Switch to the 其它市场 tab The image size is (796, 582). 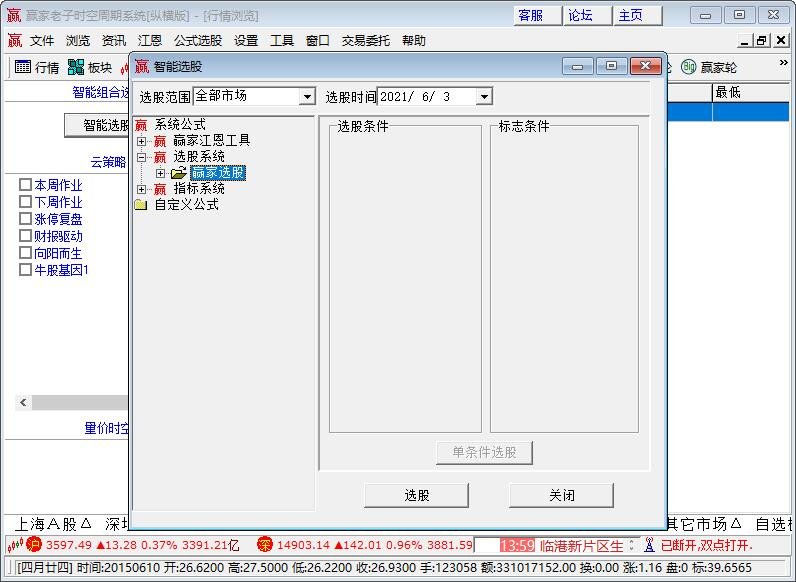(705, 524)
